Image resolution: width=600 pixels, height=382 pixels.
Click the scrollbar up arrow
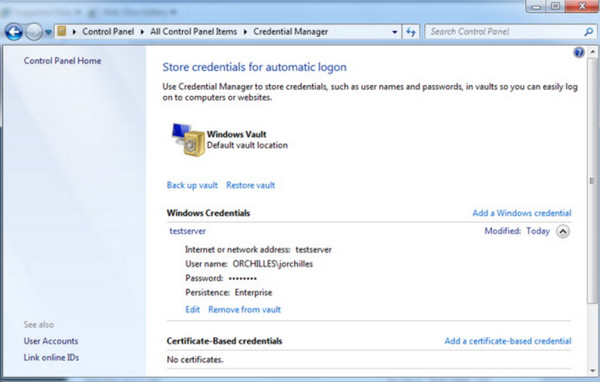[592, 51]
